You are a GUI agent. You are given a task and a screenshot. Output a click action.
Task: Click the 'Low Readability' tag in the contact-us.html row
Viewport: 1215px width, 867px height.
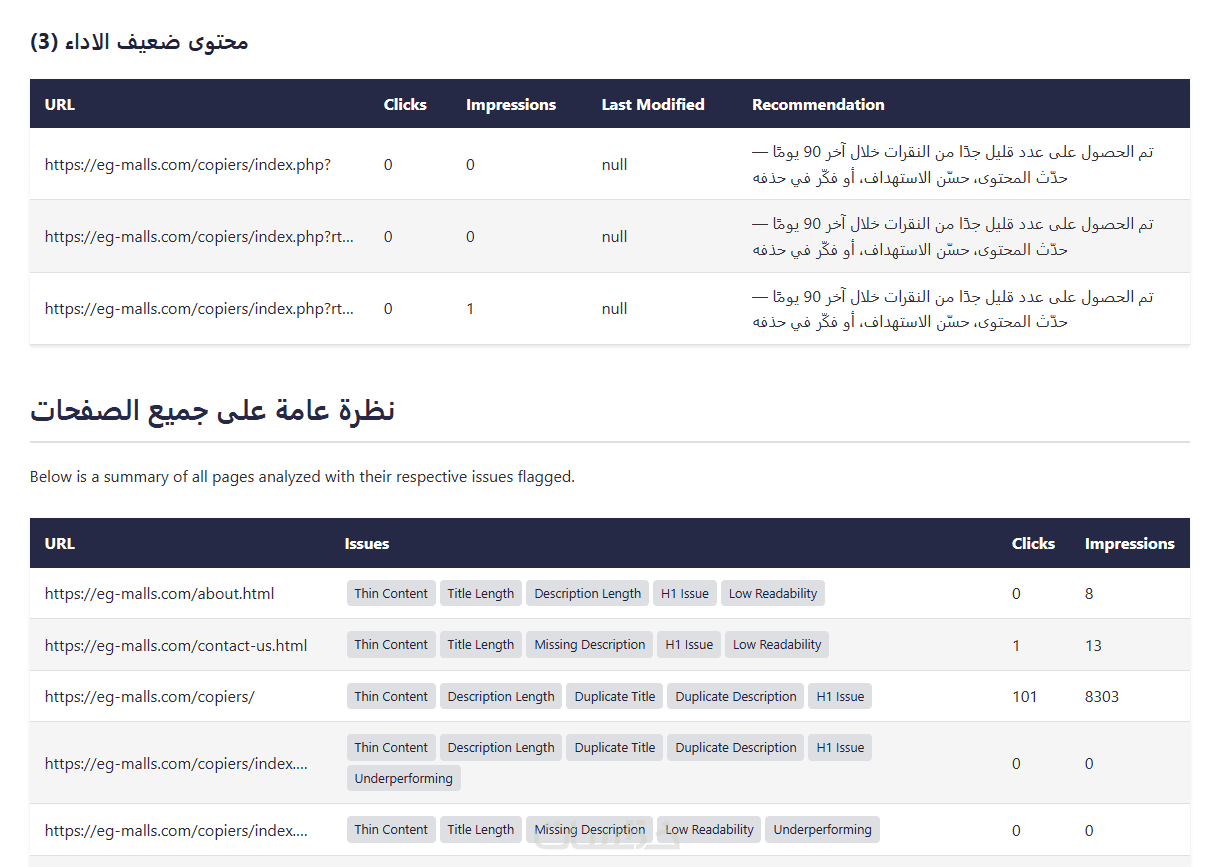[x=777, y=645]
